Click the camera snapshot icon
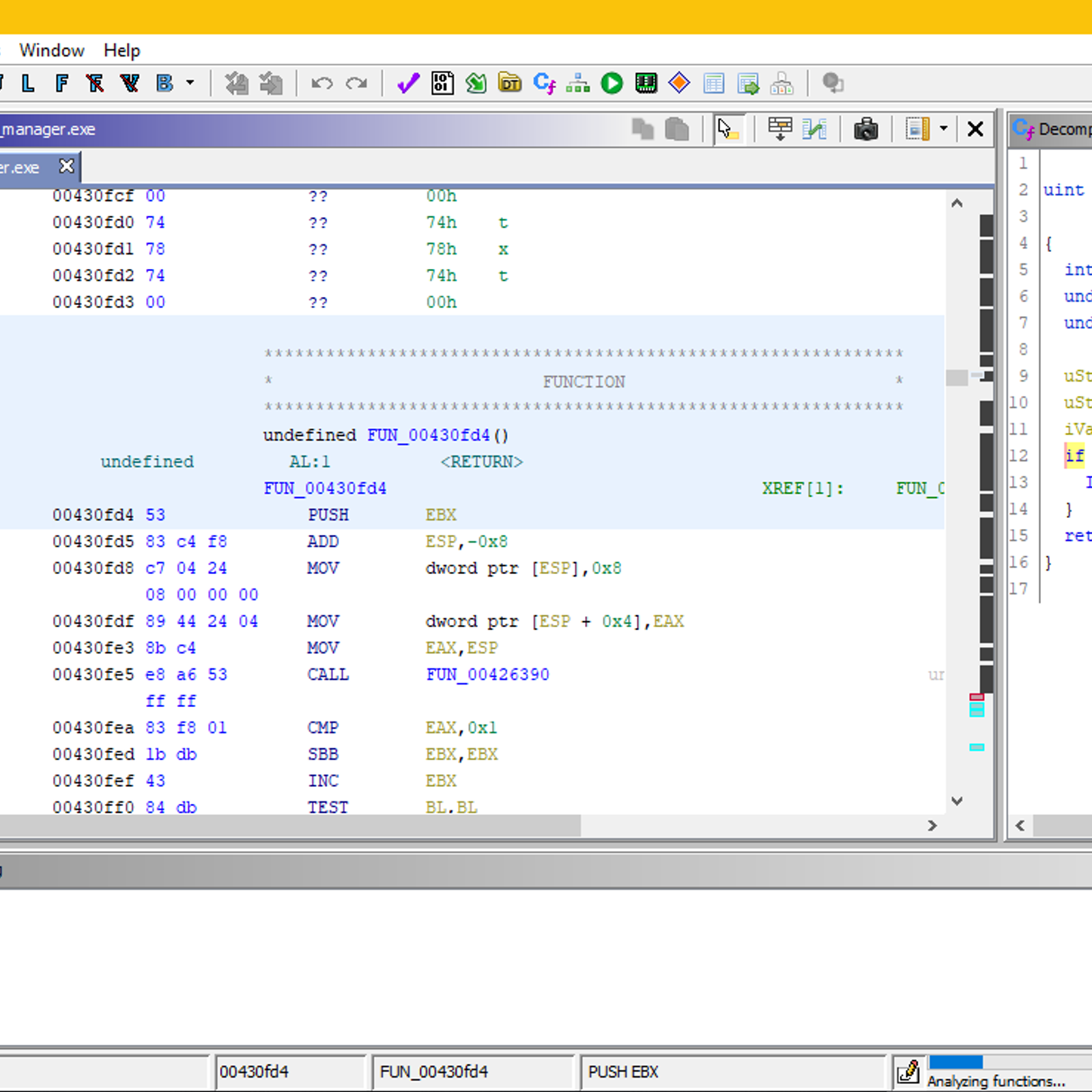This screenshot has width=1092, height=1092. pos(865,129)
